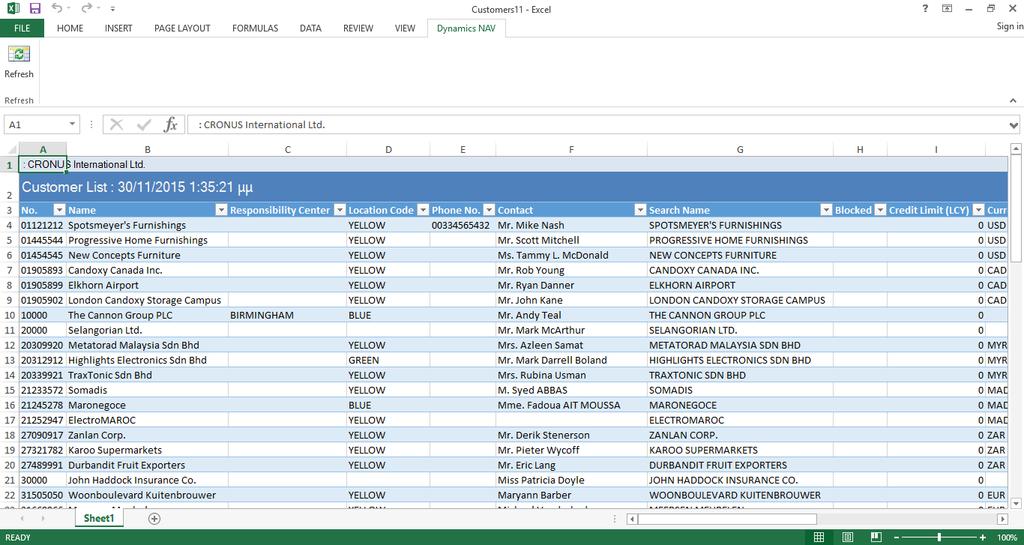Click the Undo arrow icon
The image size is (1024, 545).
[x=57, y=8]
